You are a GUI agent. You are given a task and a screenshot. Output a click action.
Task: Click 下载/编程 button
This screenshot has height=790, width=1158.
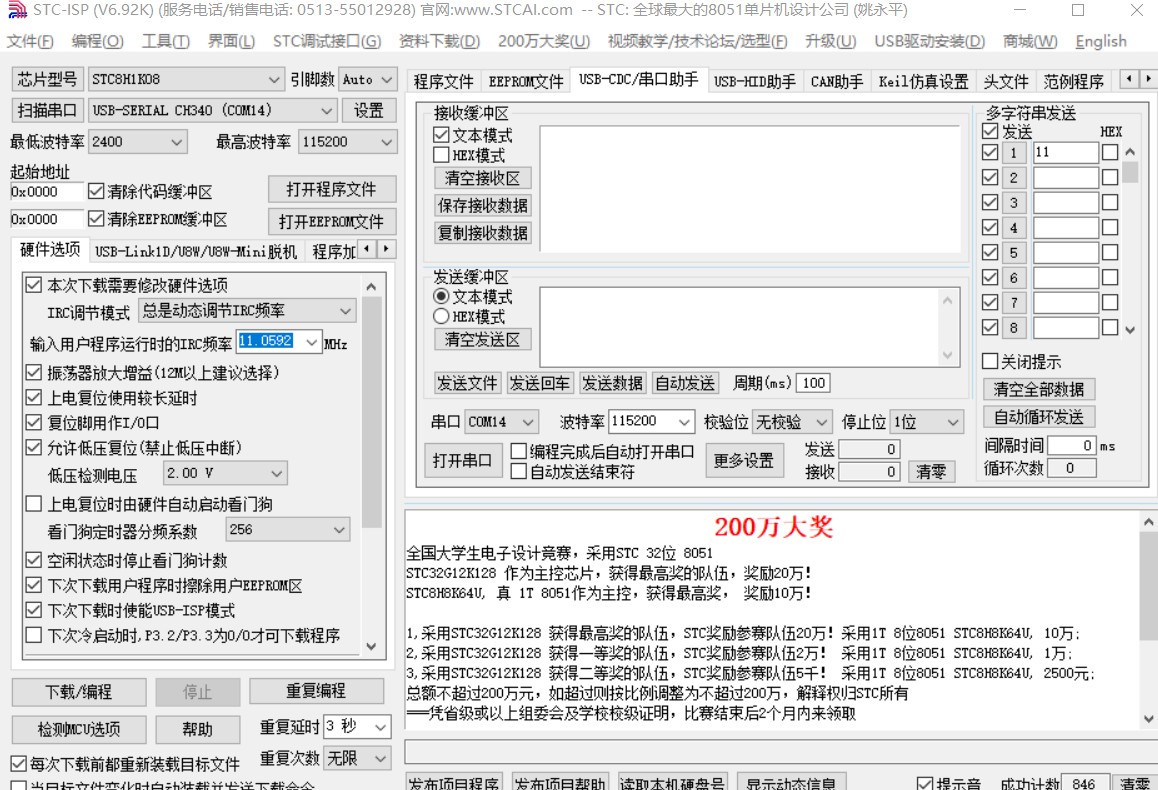coord(79,692)
